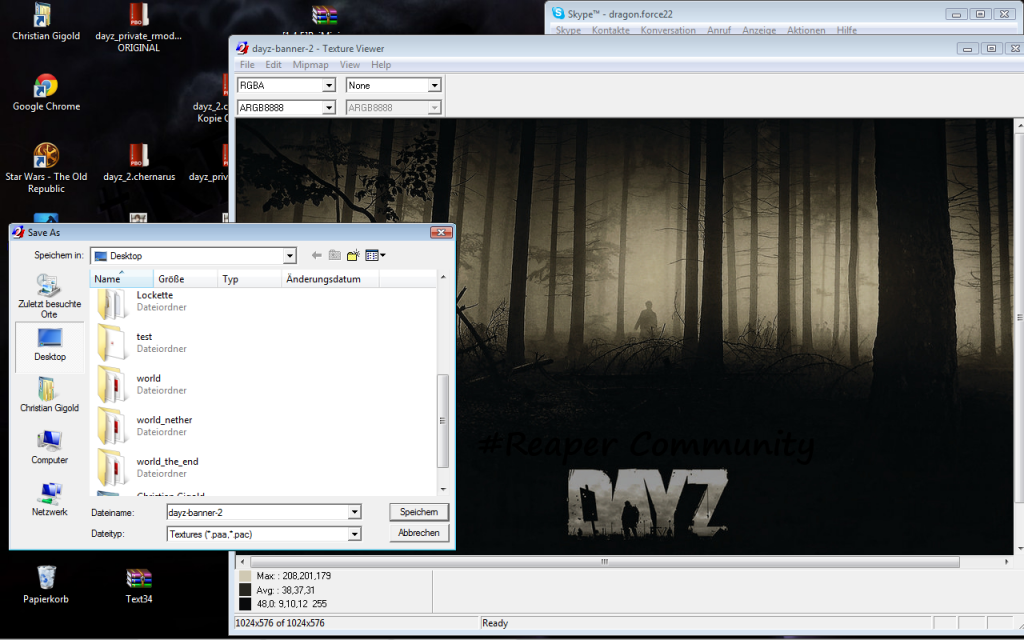Click the Speichern button
1024x640 pixels.
pos(419,512)
